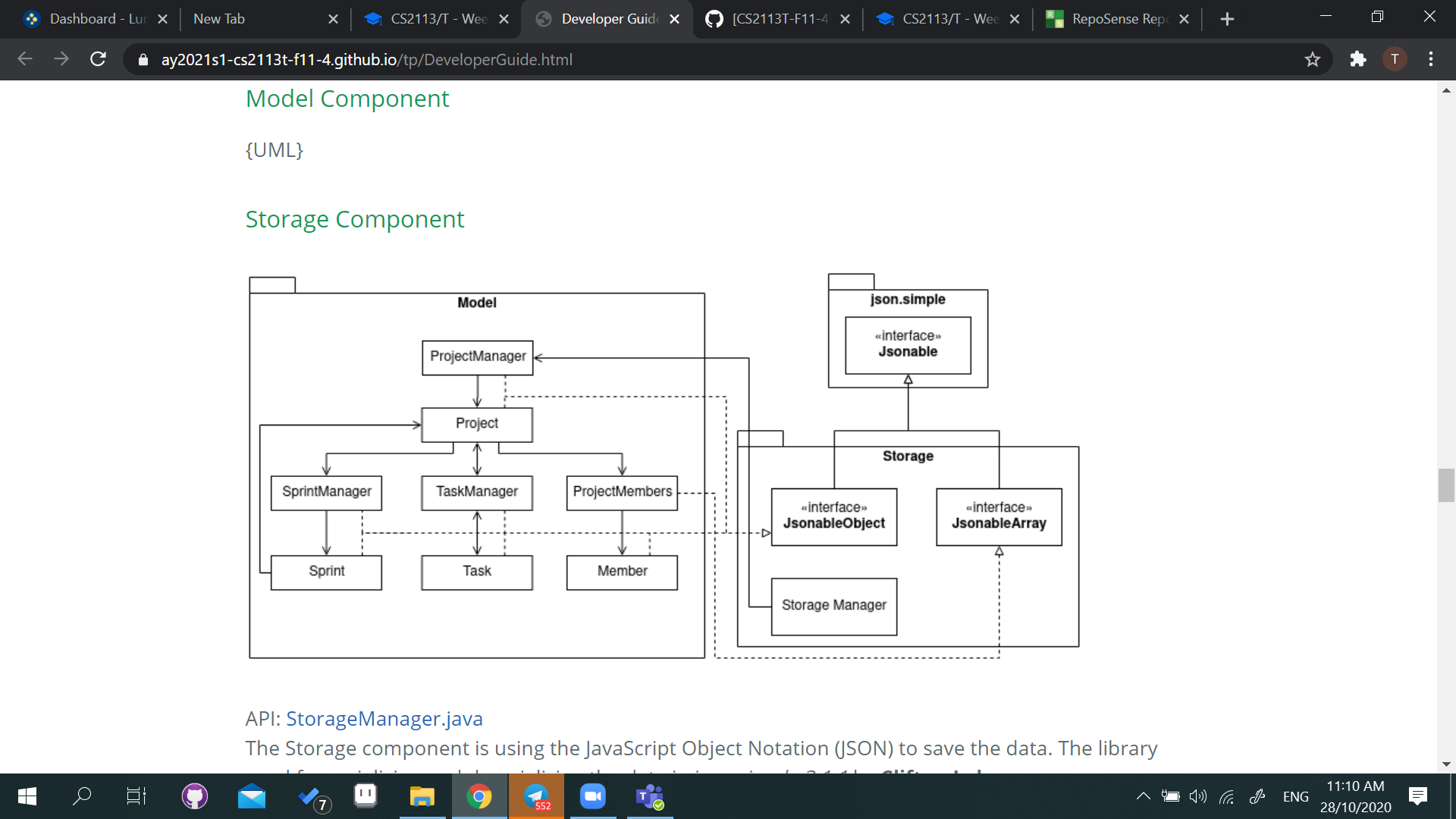Screen dimensions: 1456x819
Task: Open the Chrome extensions puzzle icon
Action: pos(1357,59)
